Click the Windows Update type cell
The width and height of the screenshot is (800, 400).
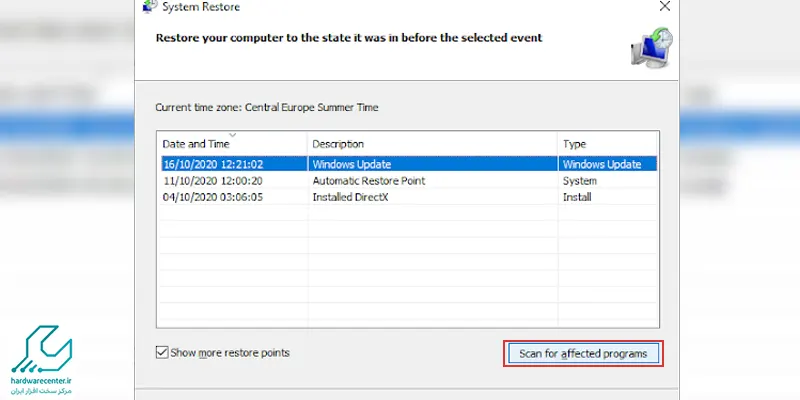[602, 164]
